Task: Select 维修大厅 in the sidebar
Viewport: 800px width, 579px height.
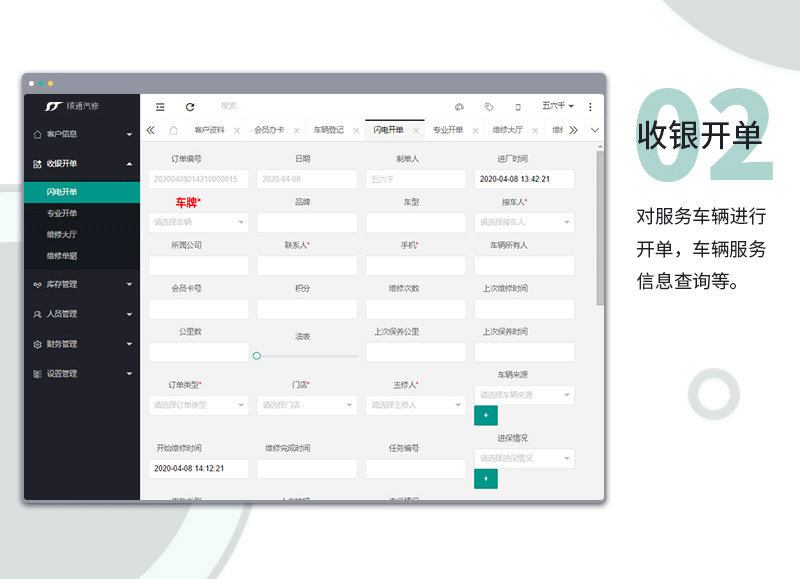Action: coord(62,235)
